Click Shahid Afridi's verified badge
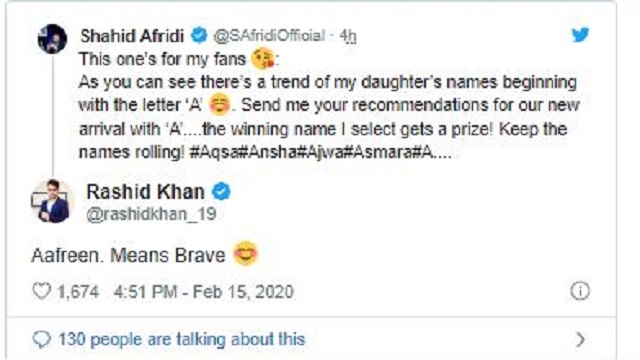The height and width of the screenshot is (360, 640). coord(199,36)
